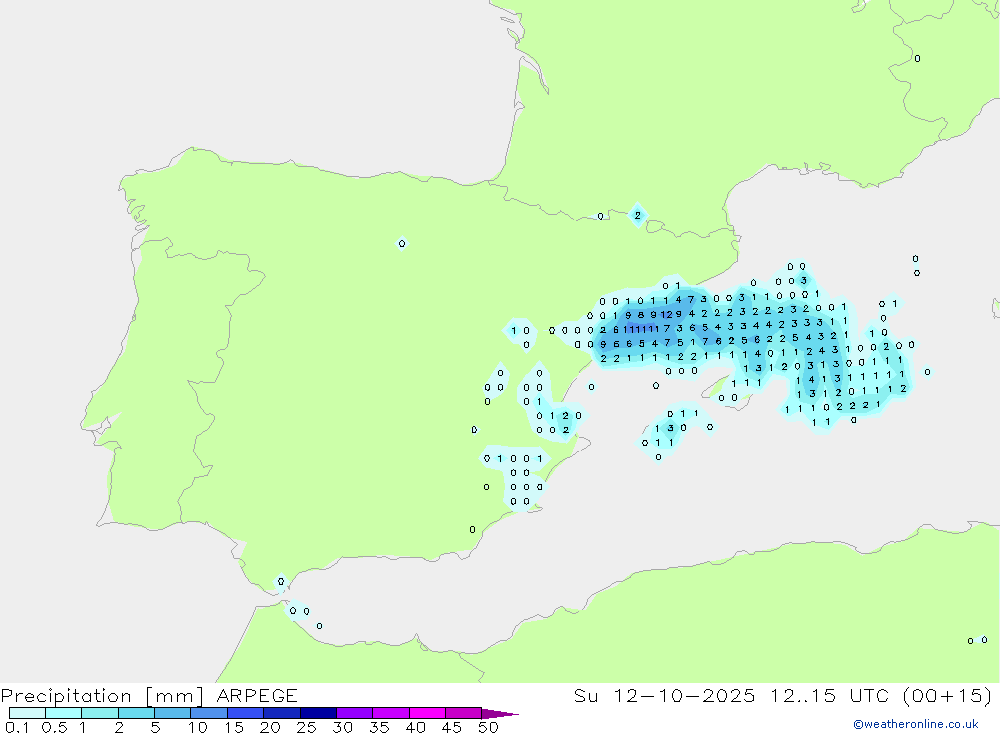
Task: Click the "25" legend label
Action: tap(306, 727)
